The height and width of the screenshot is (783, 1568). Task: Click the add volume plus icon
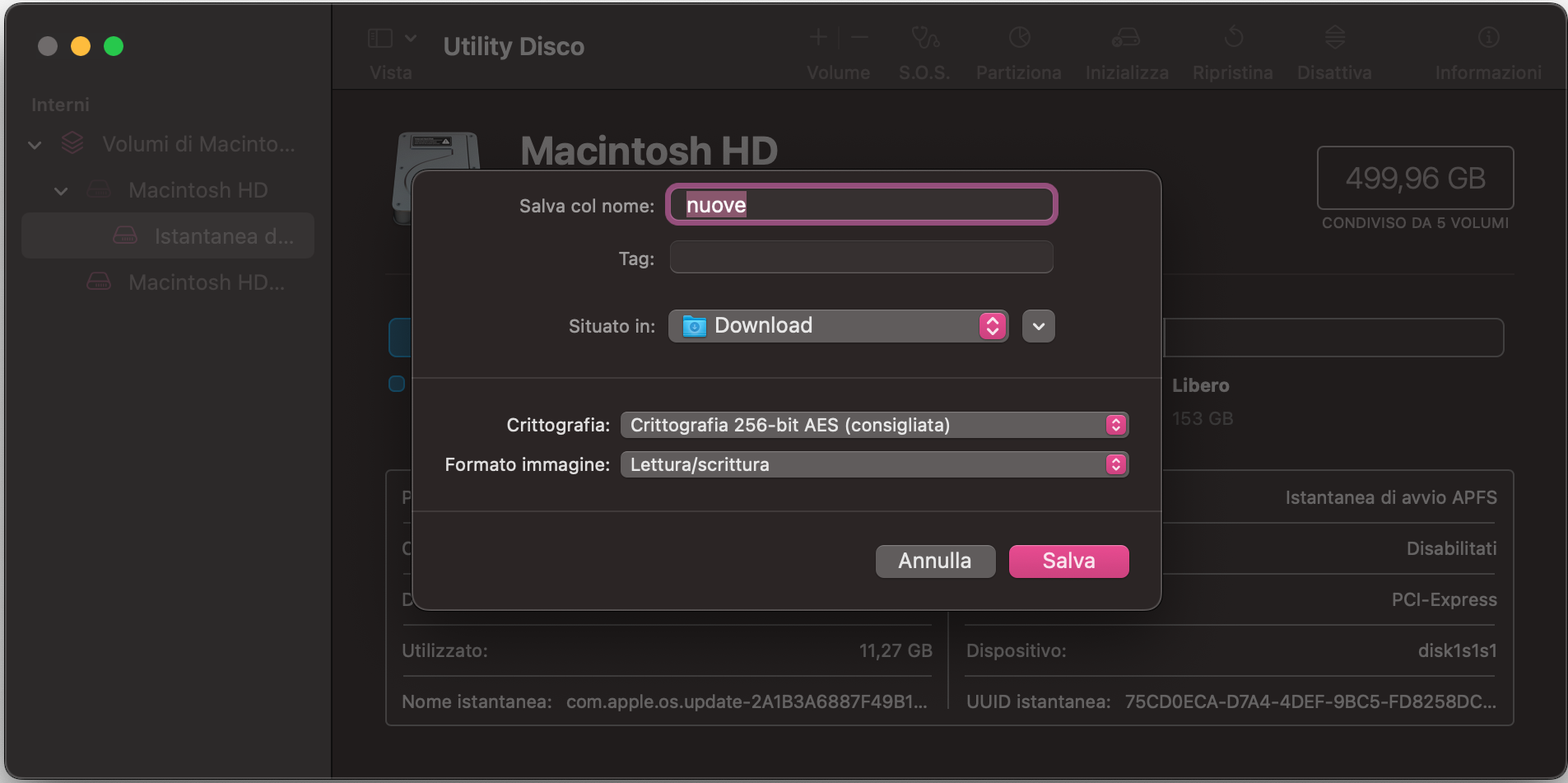pos(818,37)
